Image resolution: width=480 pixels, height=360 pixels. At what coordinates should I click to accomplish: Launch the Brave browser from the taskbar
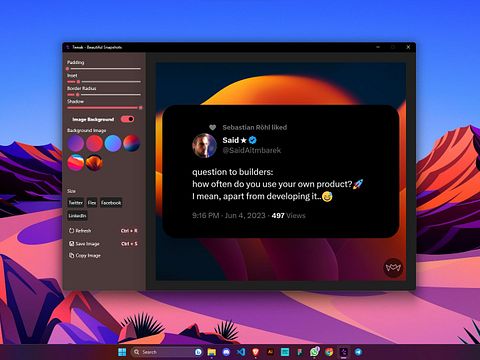256,352
